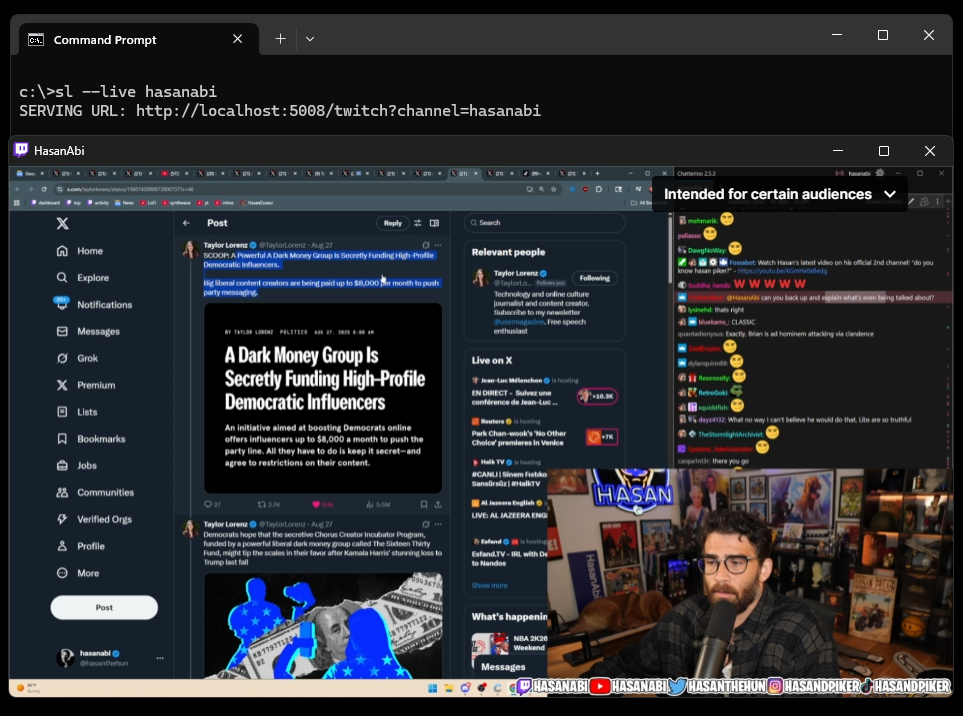Click the Reply button on Post header
The width and height of the screenshot is (963, 716).
392,223
